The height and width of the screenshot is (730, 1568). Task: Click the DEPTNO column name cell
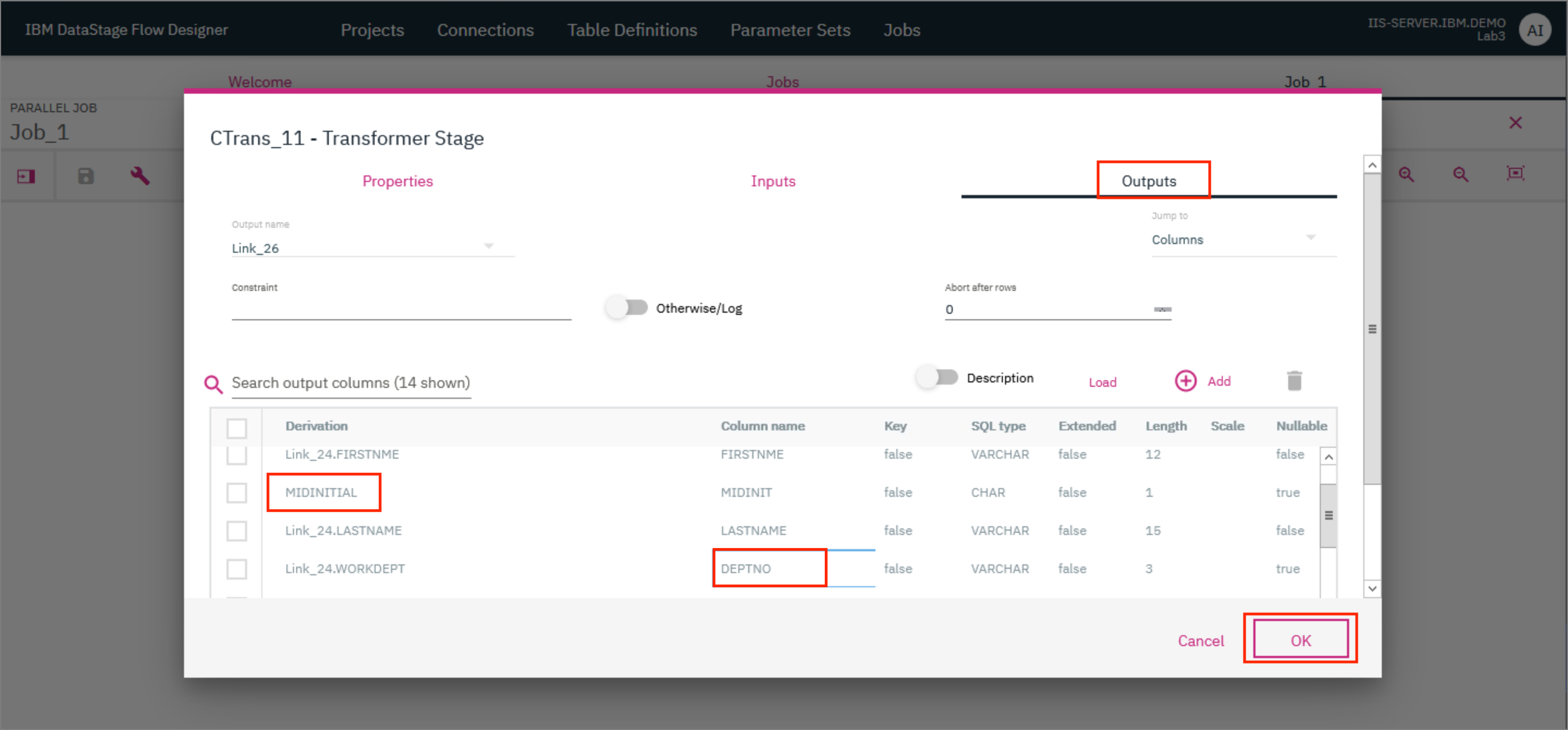[x=746, y=569]
